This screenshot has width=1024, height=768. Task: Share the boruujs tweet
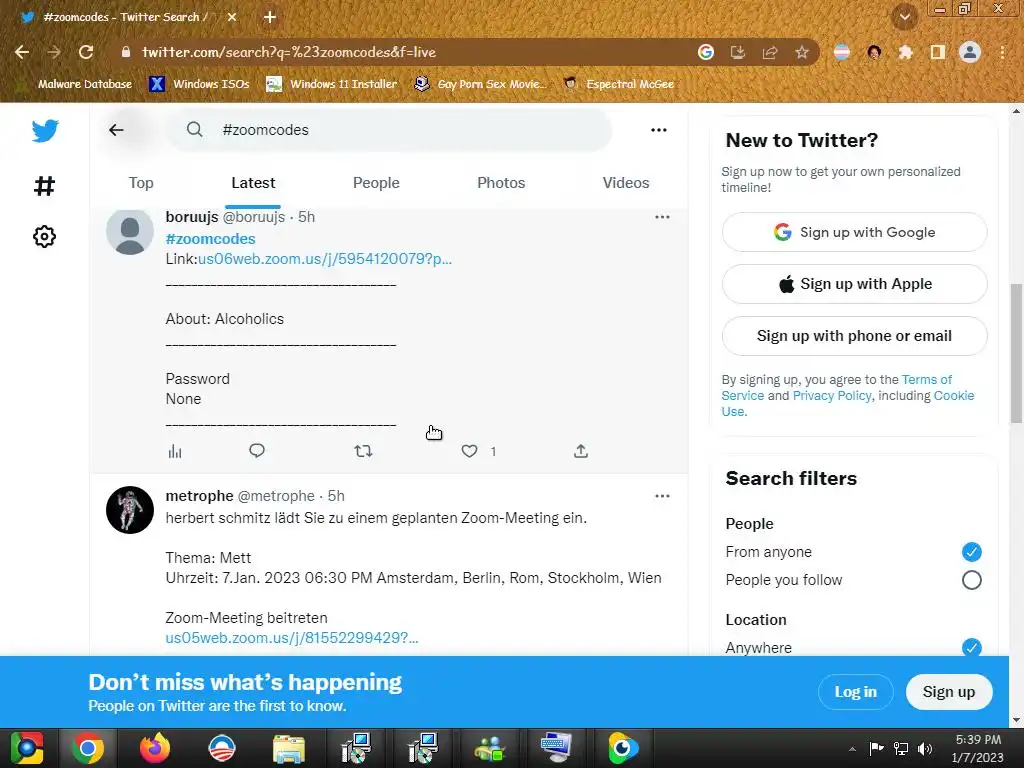(581, 451)
